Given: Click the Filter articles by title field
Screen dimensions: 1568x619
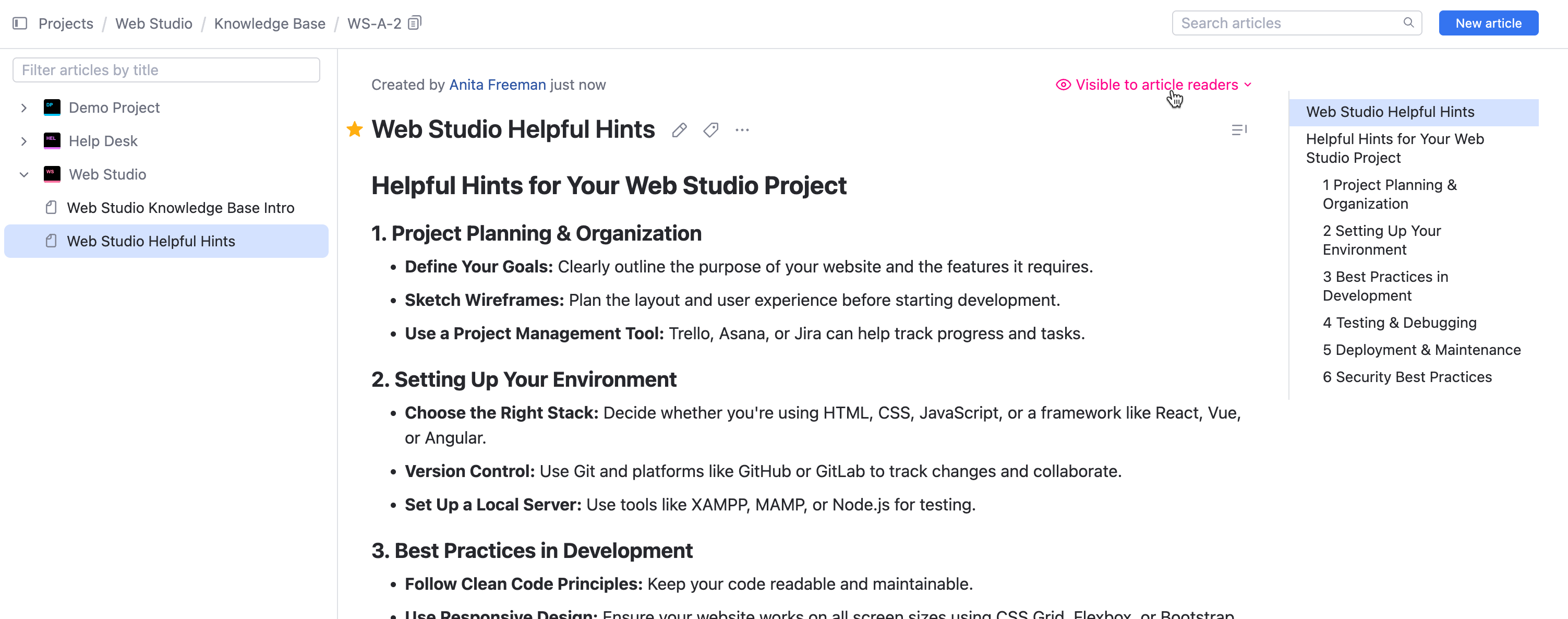Looking at the screenshot, I should point(165,69).
